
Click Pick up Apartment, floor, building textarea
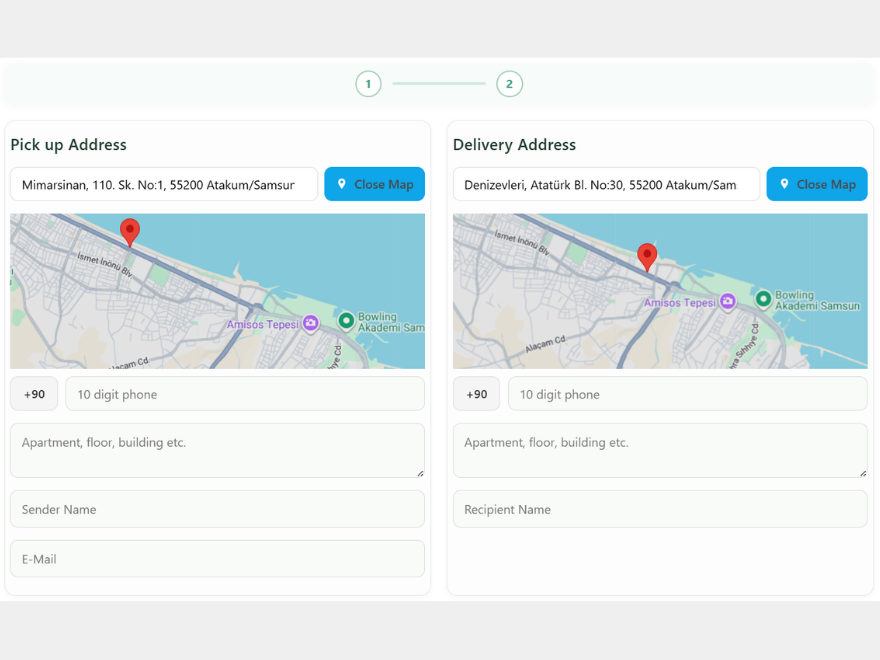pos(217,451)
